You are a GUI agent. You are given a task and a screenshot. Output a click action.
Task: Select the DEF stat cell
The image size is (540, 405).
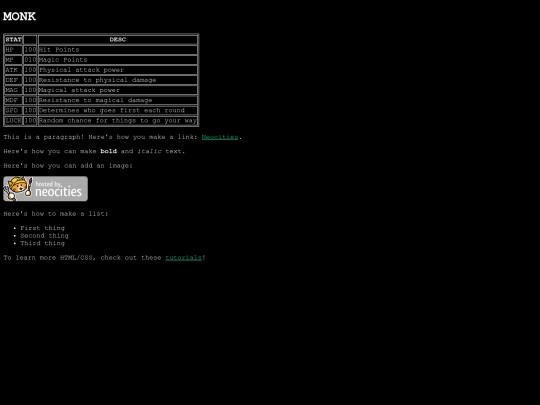click(13, 80)
